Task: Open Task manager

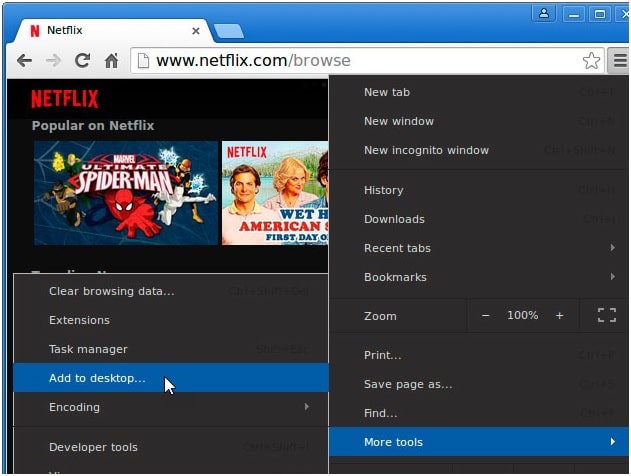Action: (171, 349)
